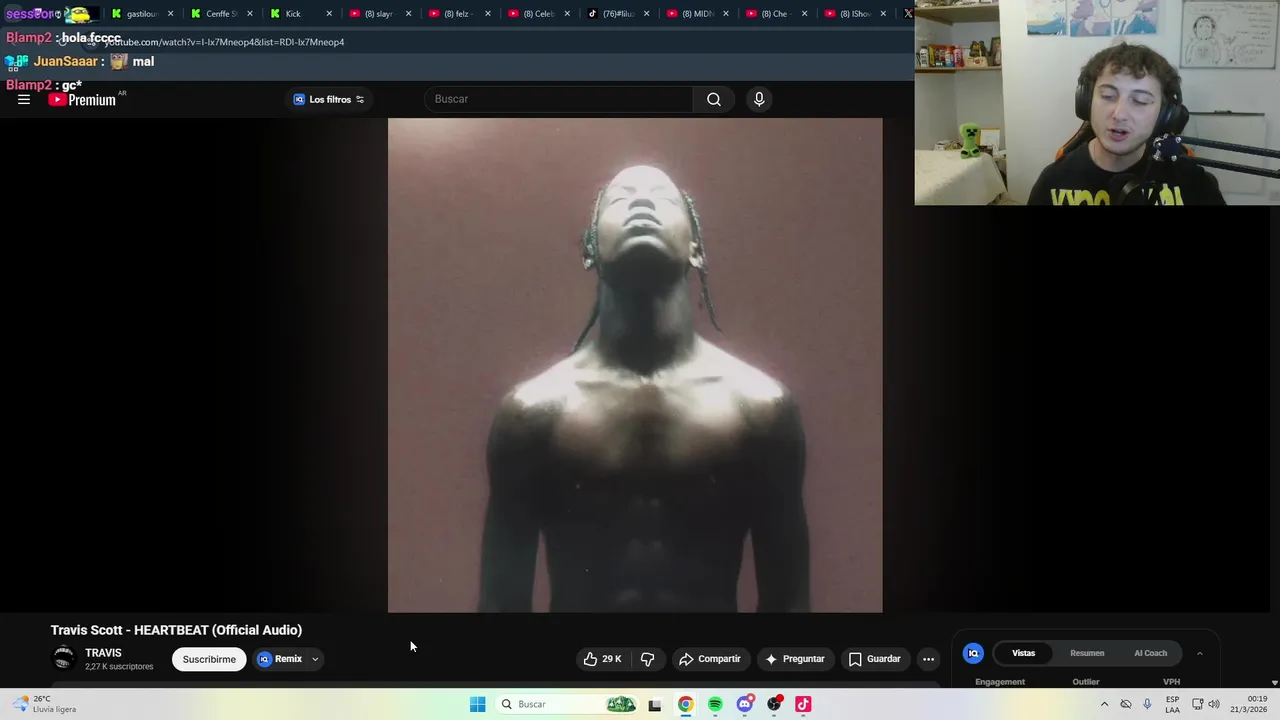This screenshot has width=1280, height=720.
Task: Click the page scrollbar down arrow
Action: coord(1274,682)
